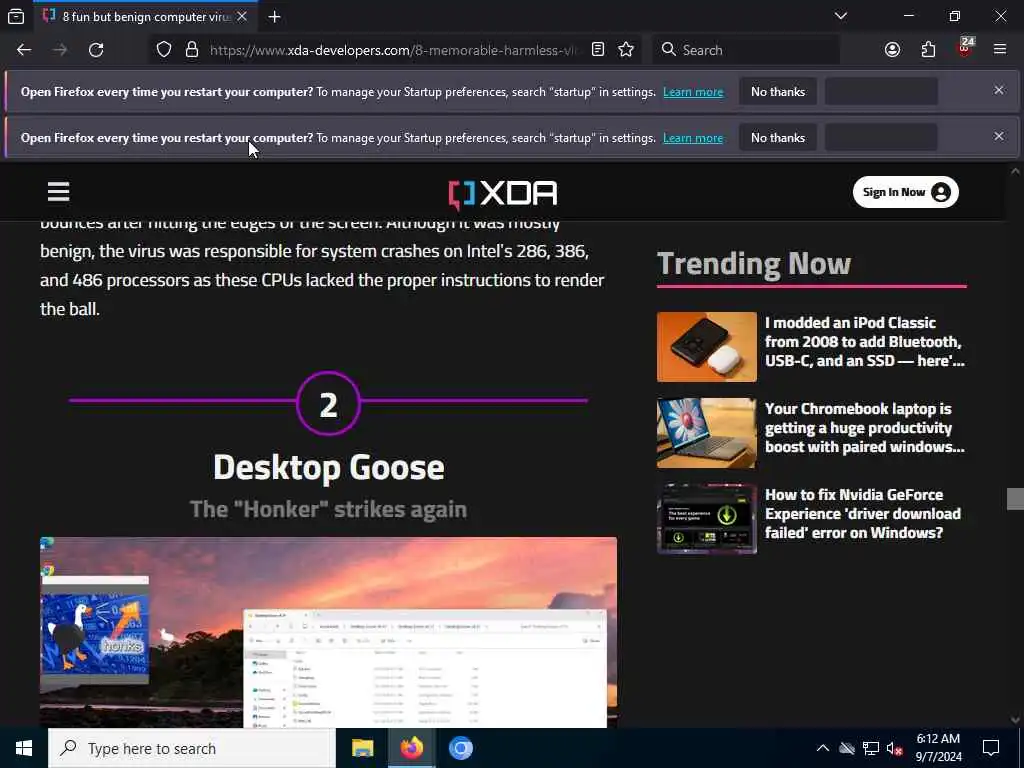1024x768 pixels.
Task: Click Firefox icon on taskbar
Action: click(411, 748)
